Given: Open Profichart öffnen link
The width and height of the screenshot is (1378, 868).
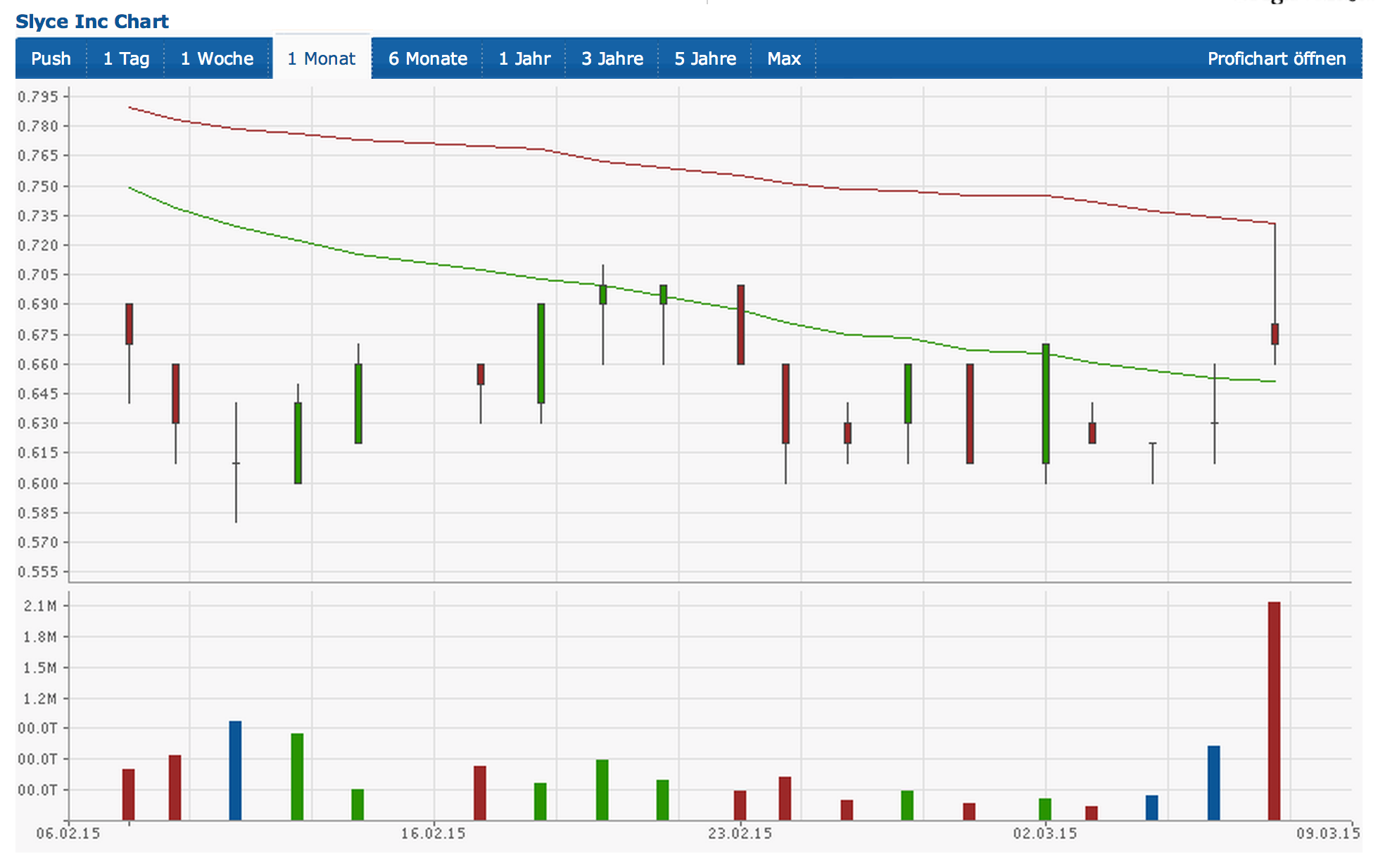Looking at the screenshot, I should click(1276, 59).
